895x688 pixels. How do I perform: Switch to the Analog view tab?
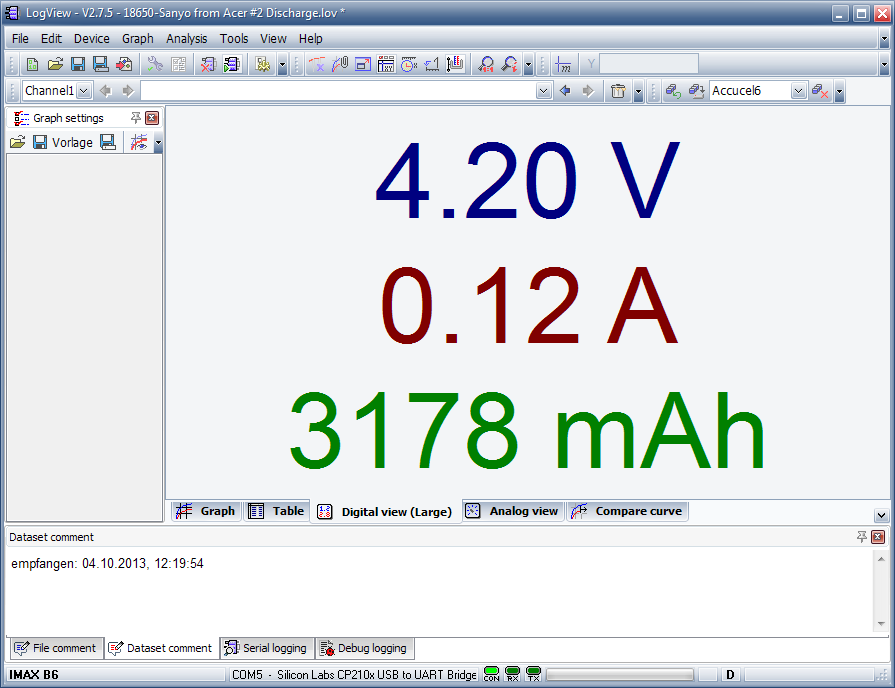click(513, 511)
